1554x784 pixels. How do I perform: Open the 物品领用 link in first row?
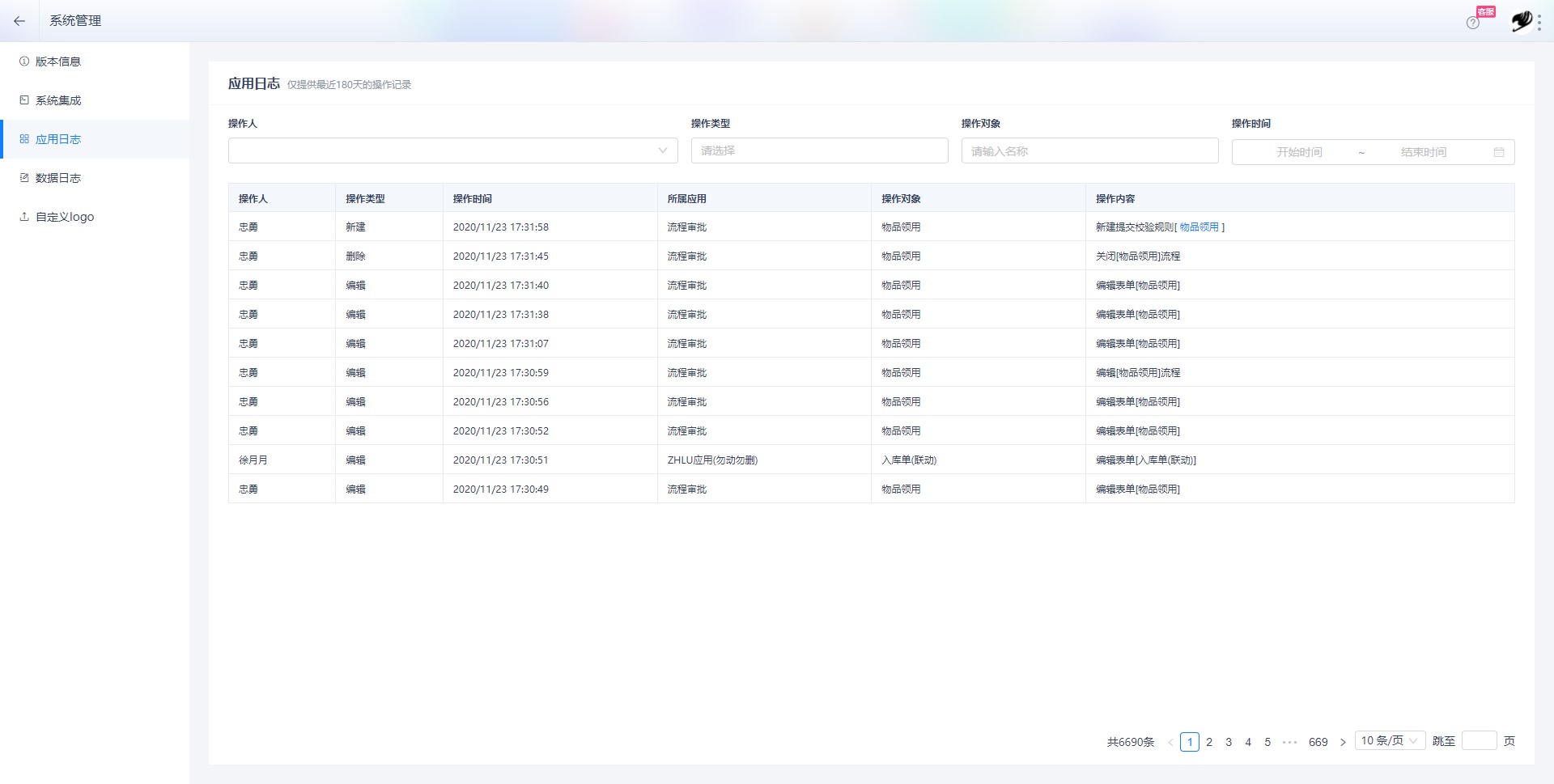tap(1199, 227)
